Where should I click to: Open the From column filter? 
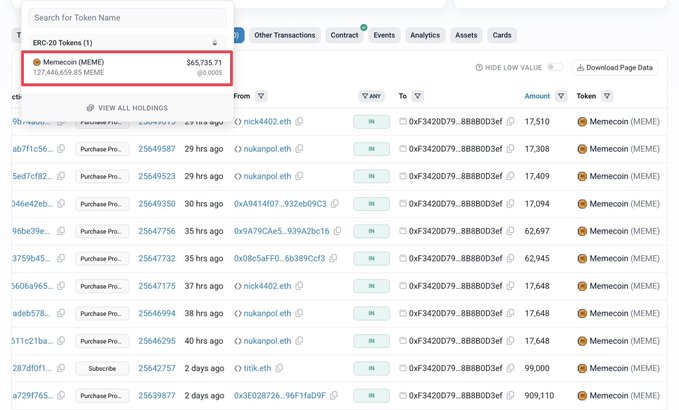[x=261, y=96]
